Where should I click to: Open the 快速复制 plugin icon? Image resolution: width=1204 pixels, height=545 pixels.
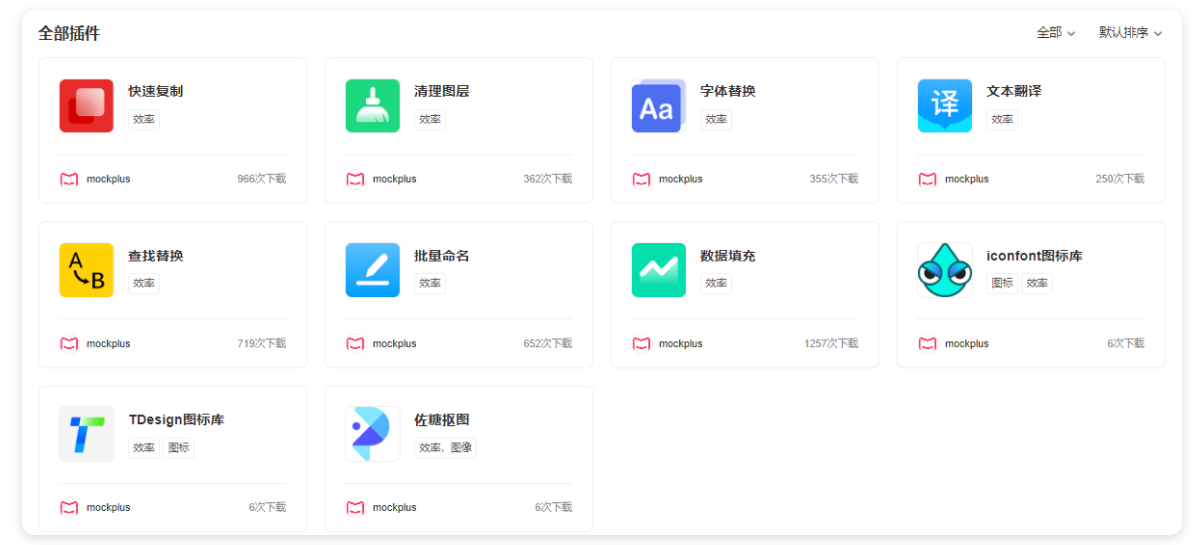pos(86,105)
